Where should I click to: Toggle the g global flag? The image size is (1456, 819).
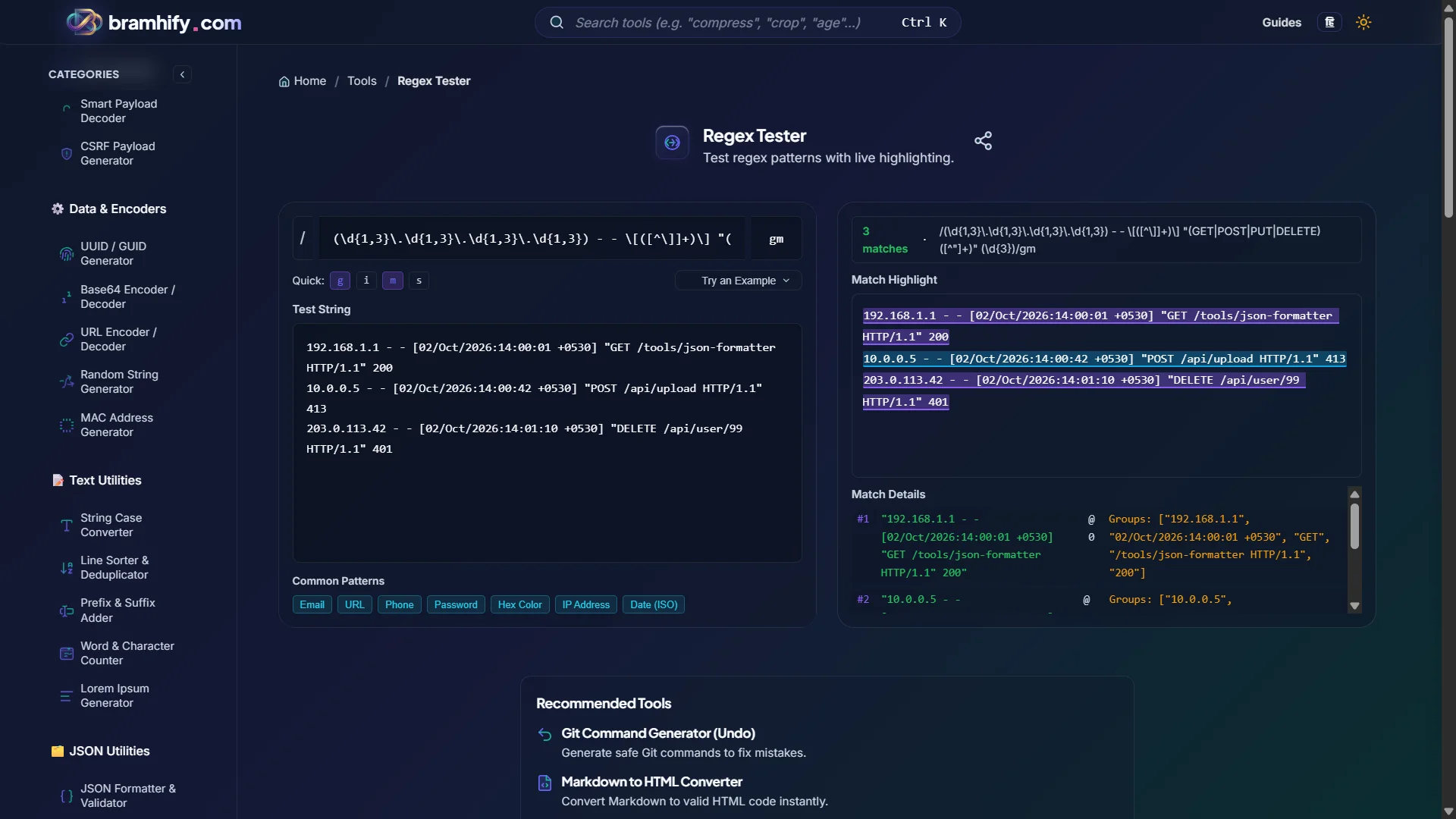click(x=340, y=281)
